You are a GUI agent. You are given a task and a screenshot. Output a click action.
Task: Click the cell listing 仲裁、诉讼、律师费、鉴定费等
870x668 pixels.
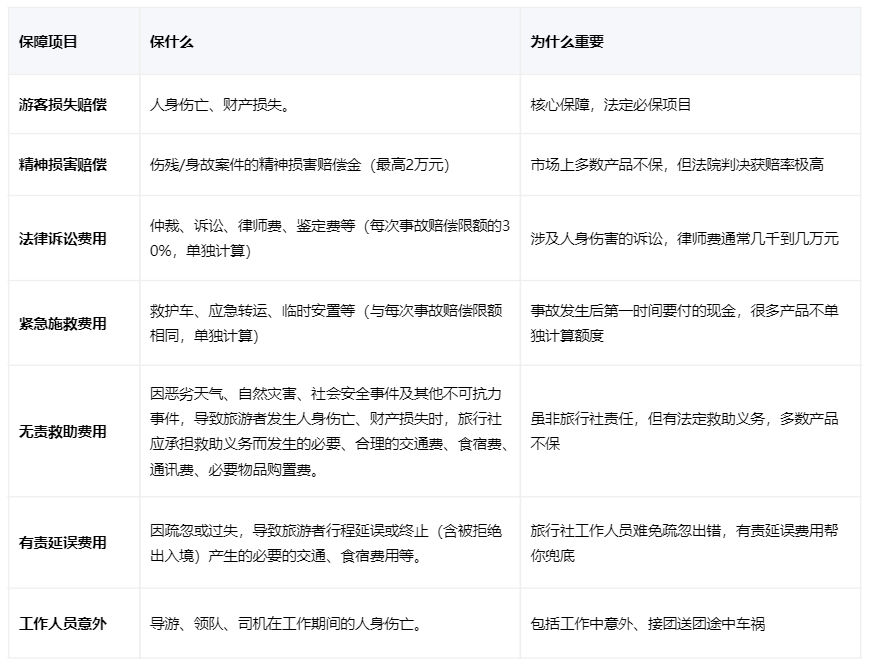point(330,239)
